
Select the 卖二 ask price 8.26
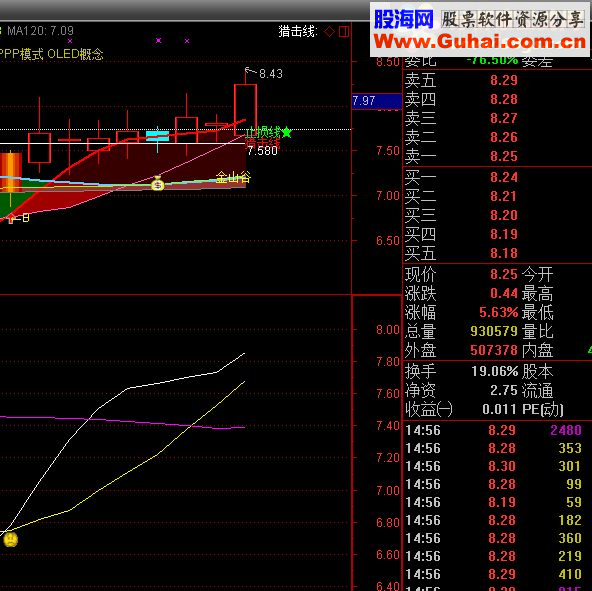504,137
